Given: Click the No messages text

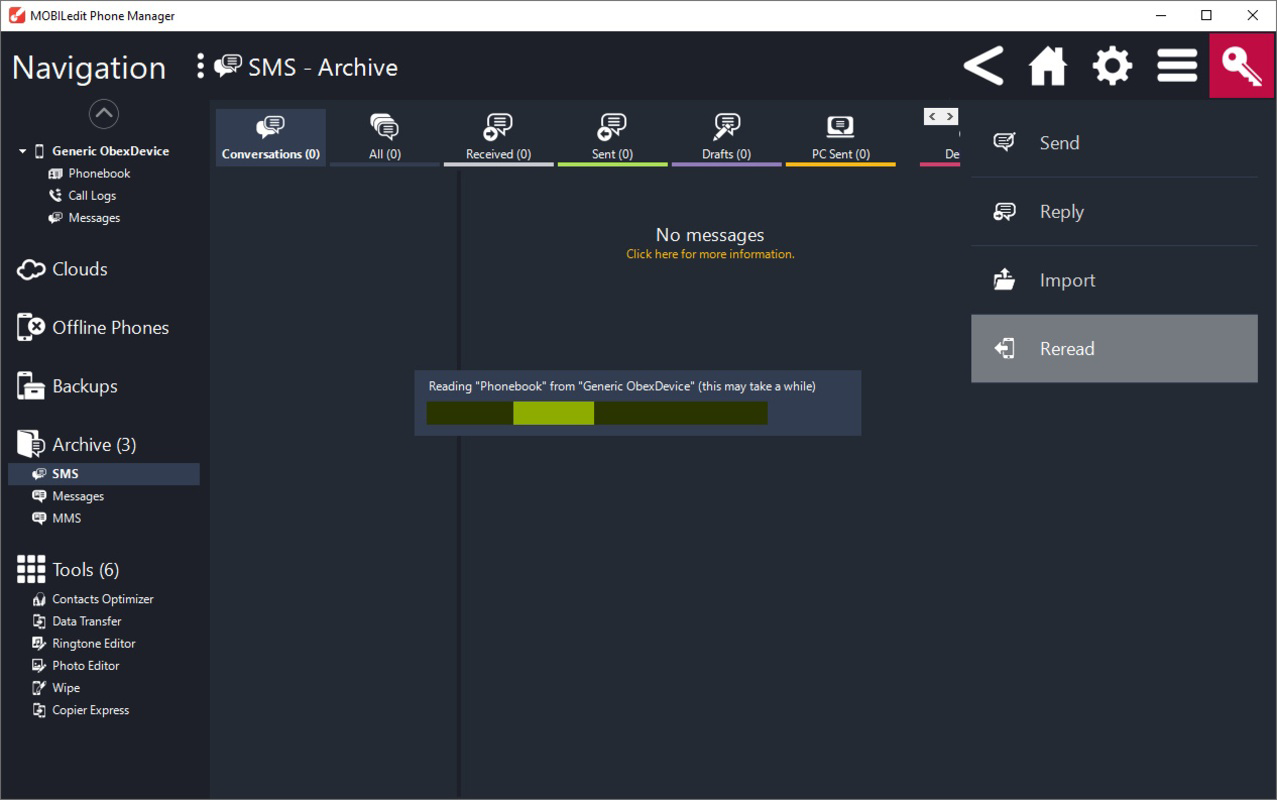Looking at the screenshot, I should [x=710, y=235].
